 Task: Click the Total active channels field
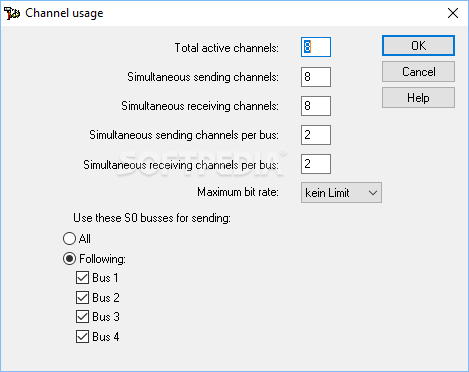pyautogui.click(x=316, y=47)
